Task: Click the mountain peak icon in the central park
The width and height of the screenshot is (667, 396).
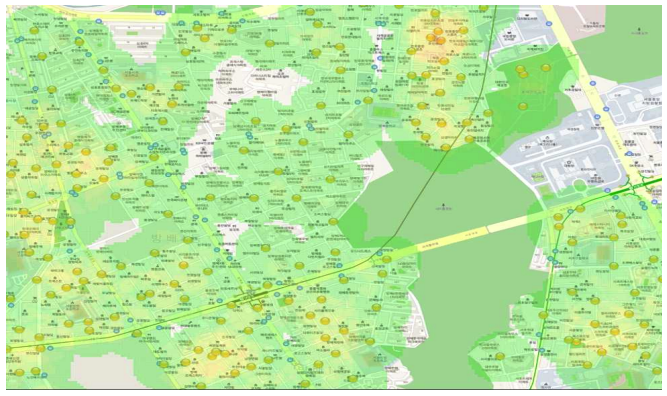Action: tap(444, 205)
